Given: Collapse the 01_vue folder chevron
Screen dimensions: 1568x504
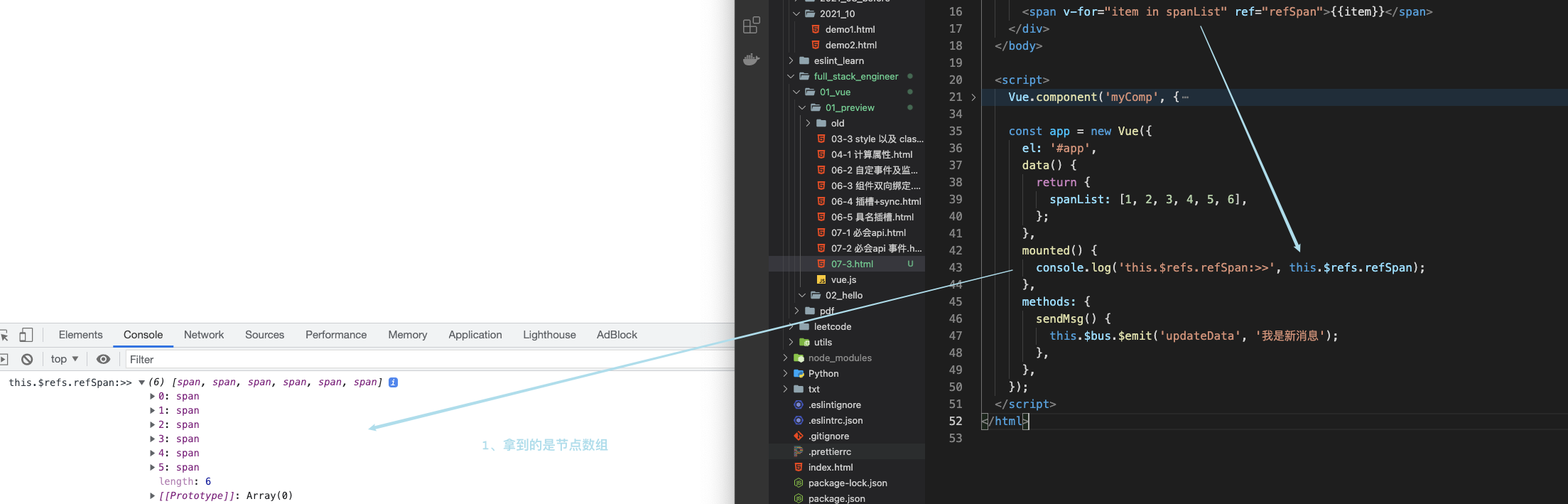Looking at the screenshot, I should (x=796, y=92).
